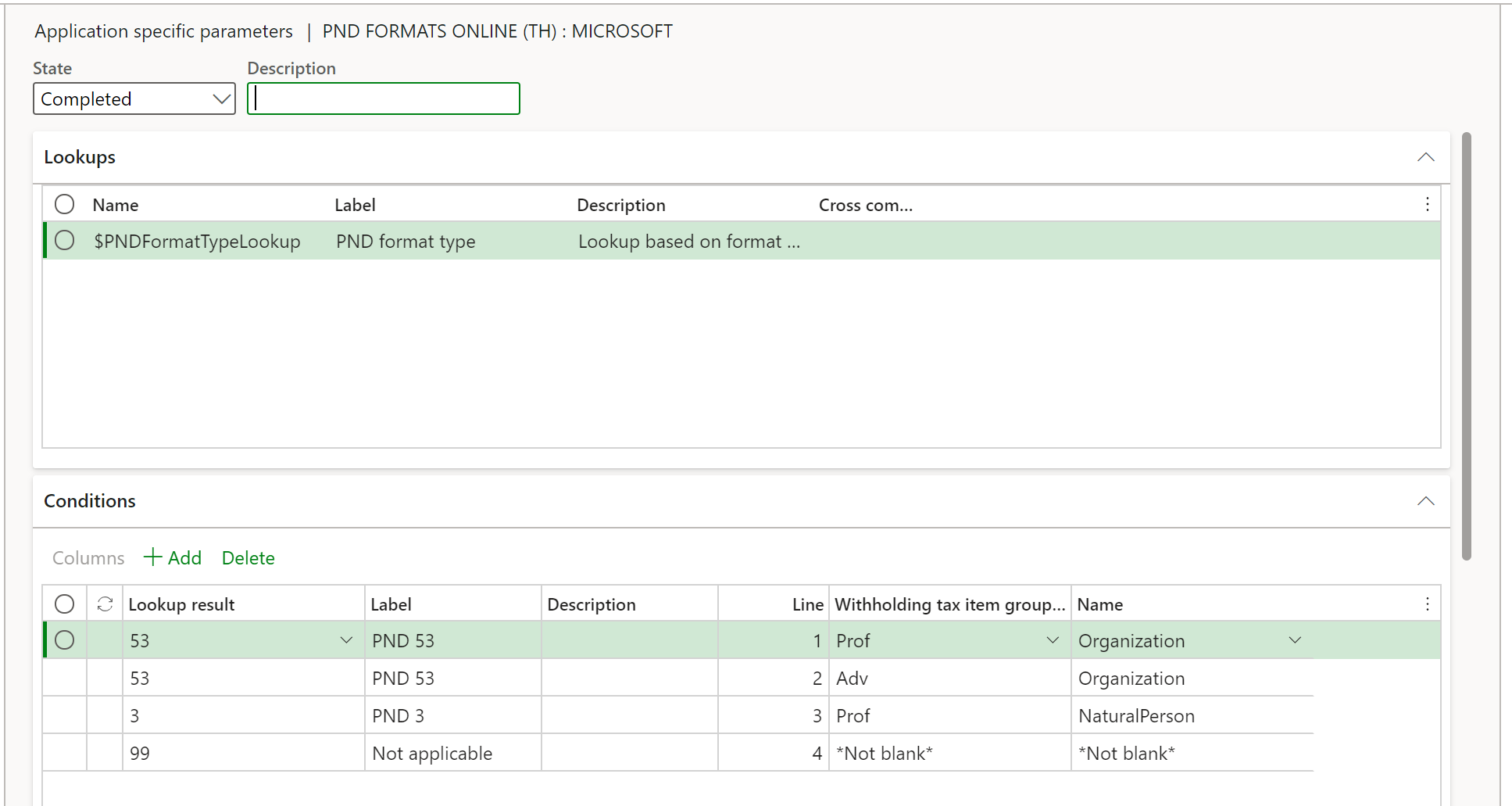
Task: Open Lookup result dropdown for value 53
Action: click(x=346, y=640)
